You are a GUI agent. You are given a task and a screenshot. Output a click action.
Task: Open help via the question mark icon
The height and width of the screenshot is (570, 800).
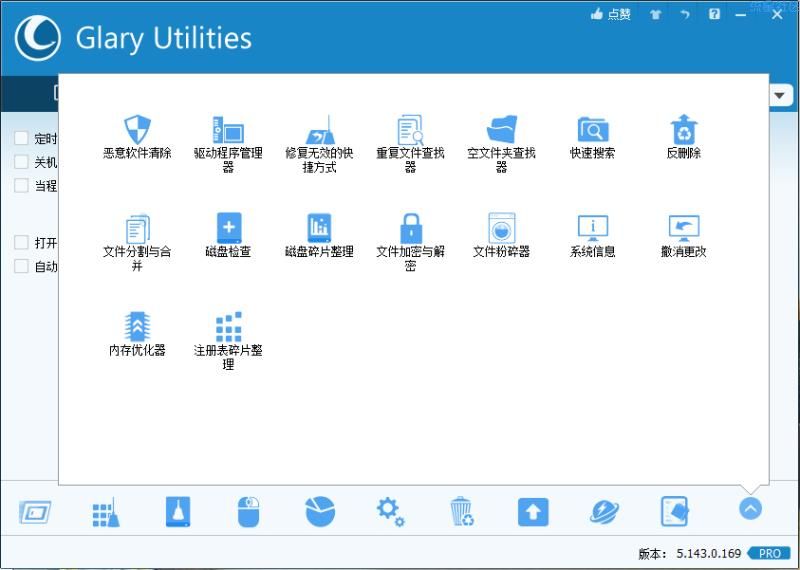714,14
